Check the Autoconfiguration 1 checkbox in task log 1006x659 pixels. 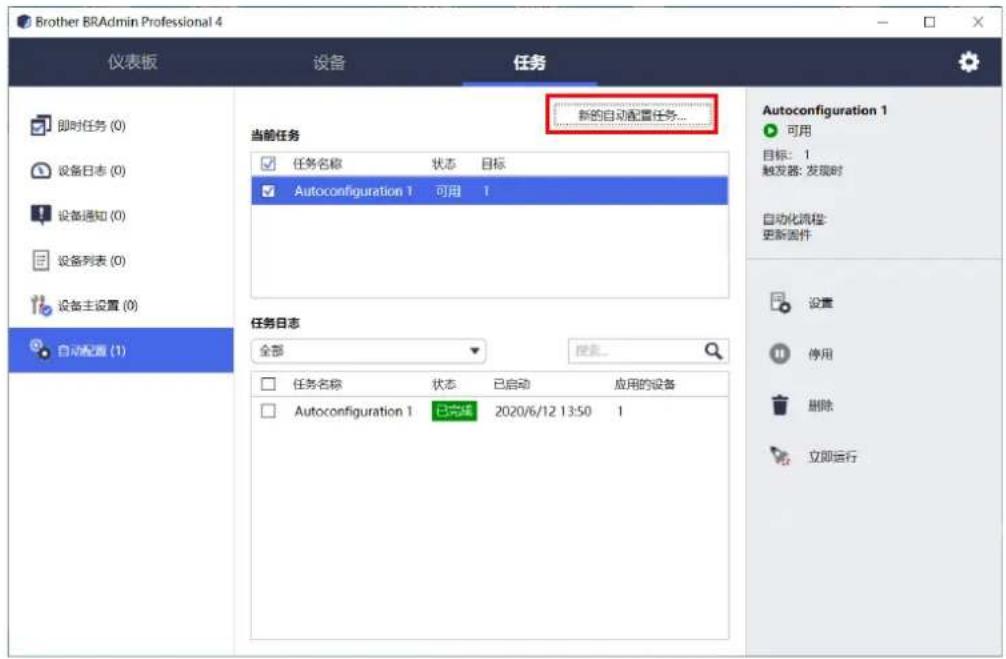[x=268, y=411]
